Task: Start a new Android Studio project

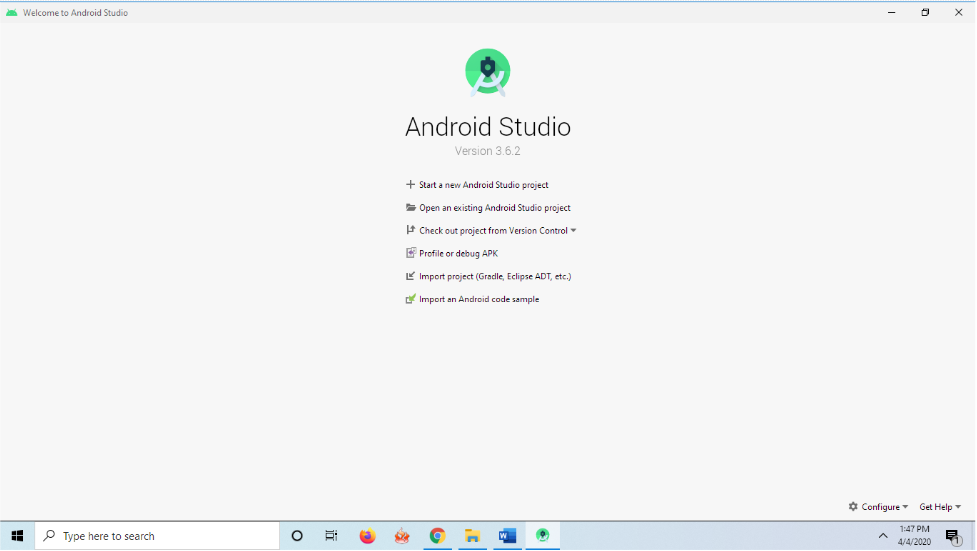Action: 483,185
